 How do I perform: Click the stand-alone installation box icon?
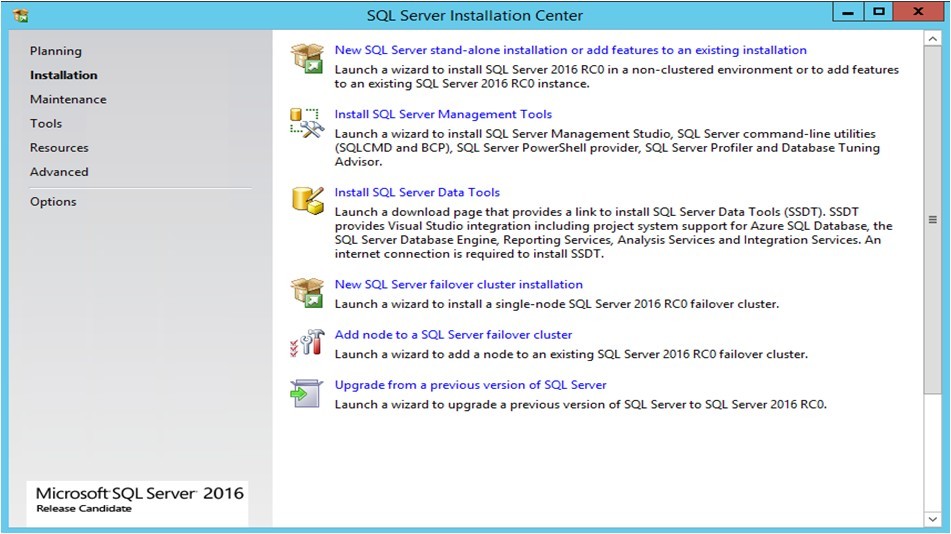pyautogui.click(x=307, y=58)
